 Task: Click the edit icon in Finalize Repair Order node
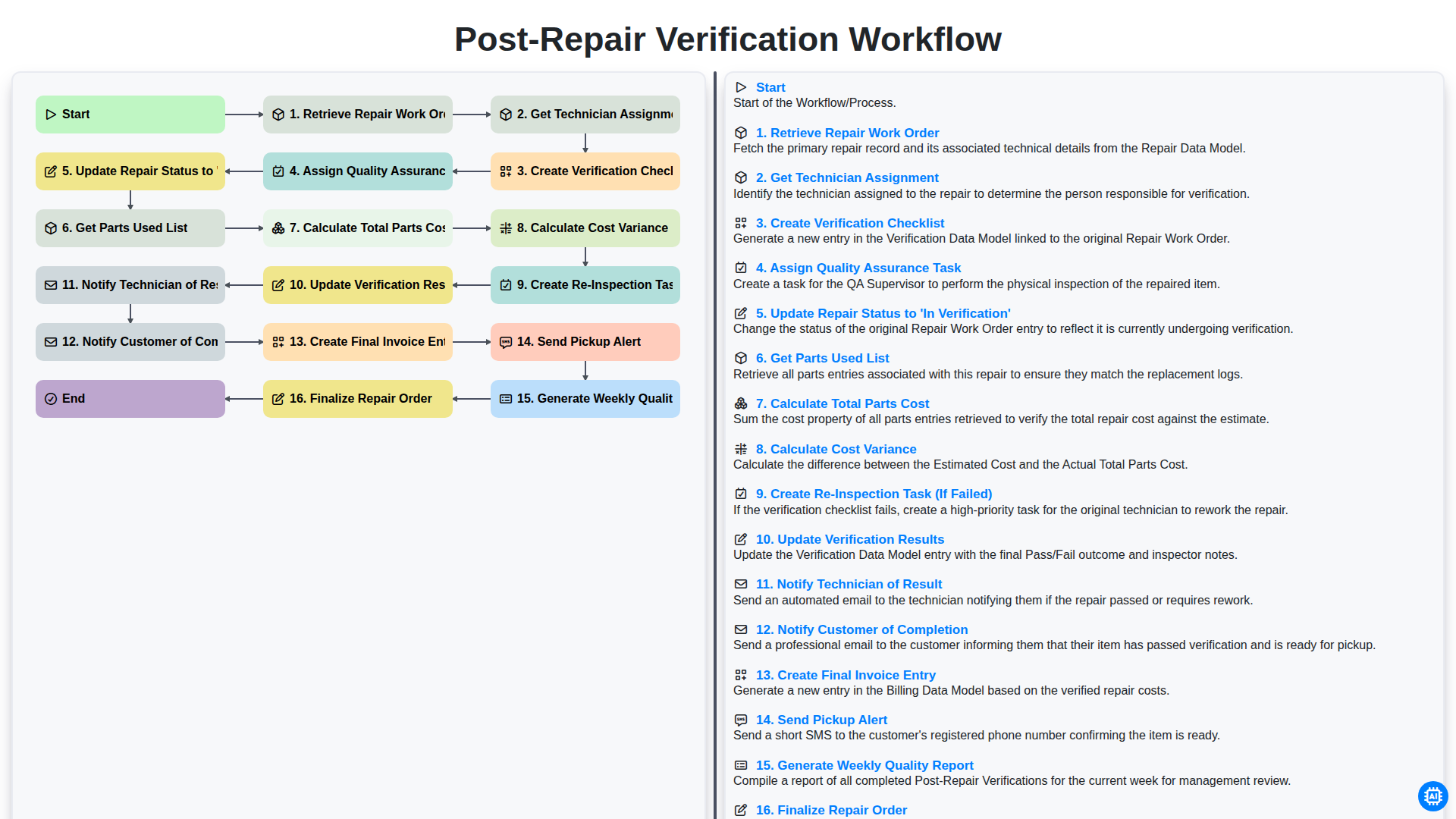click(x=278, y=399)
